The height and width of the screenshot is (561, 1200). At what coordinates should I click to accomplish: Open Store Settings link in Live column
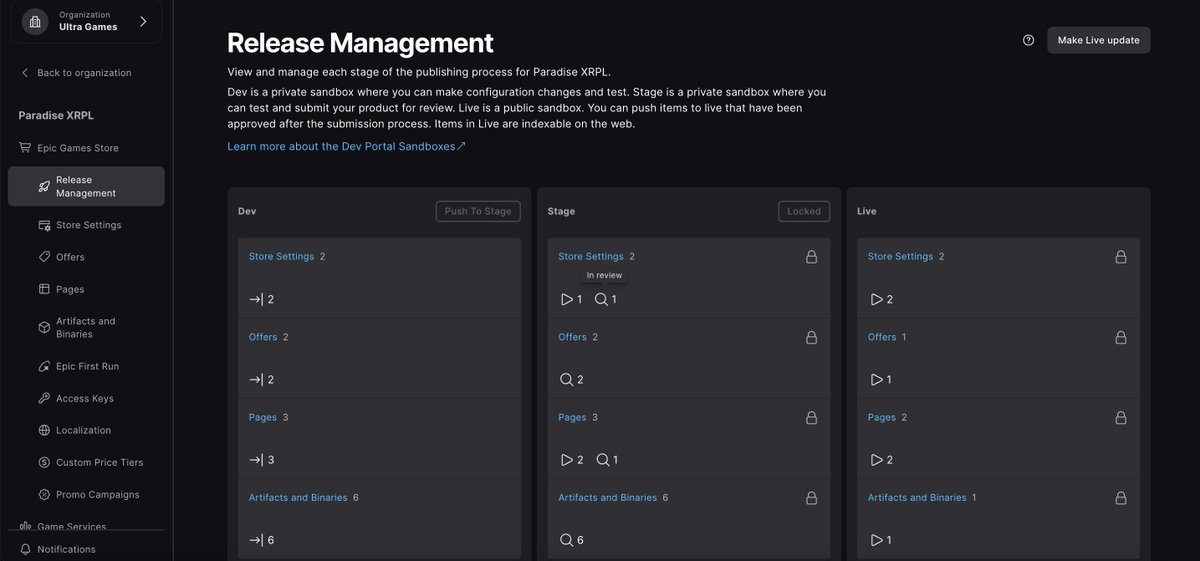(x=900, y=256)
